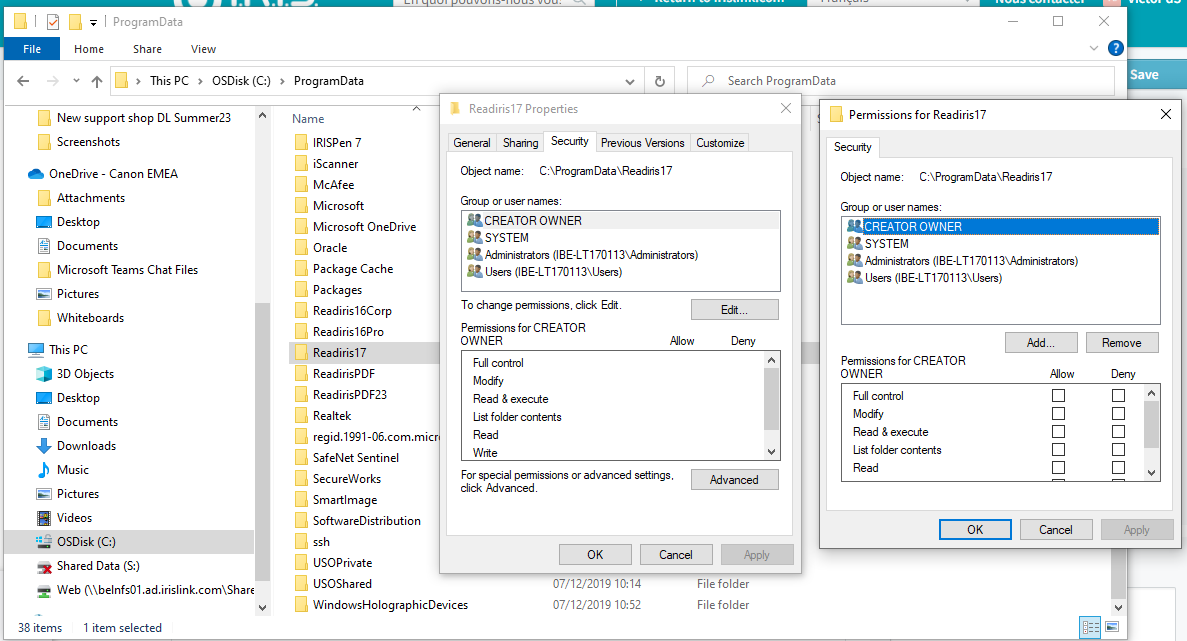The width and height of the screenshot is (1187, 641).
Task: Click Documents icon under OneDrive
Action: pos(44,246)
